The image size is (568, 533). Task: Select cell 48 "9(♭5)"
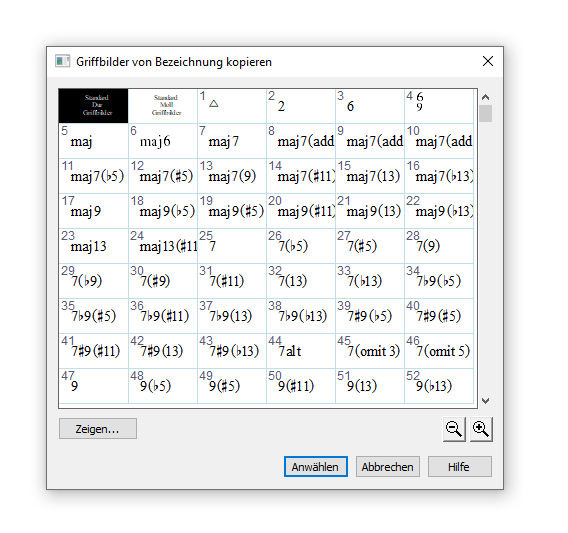pos(163,386)
